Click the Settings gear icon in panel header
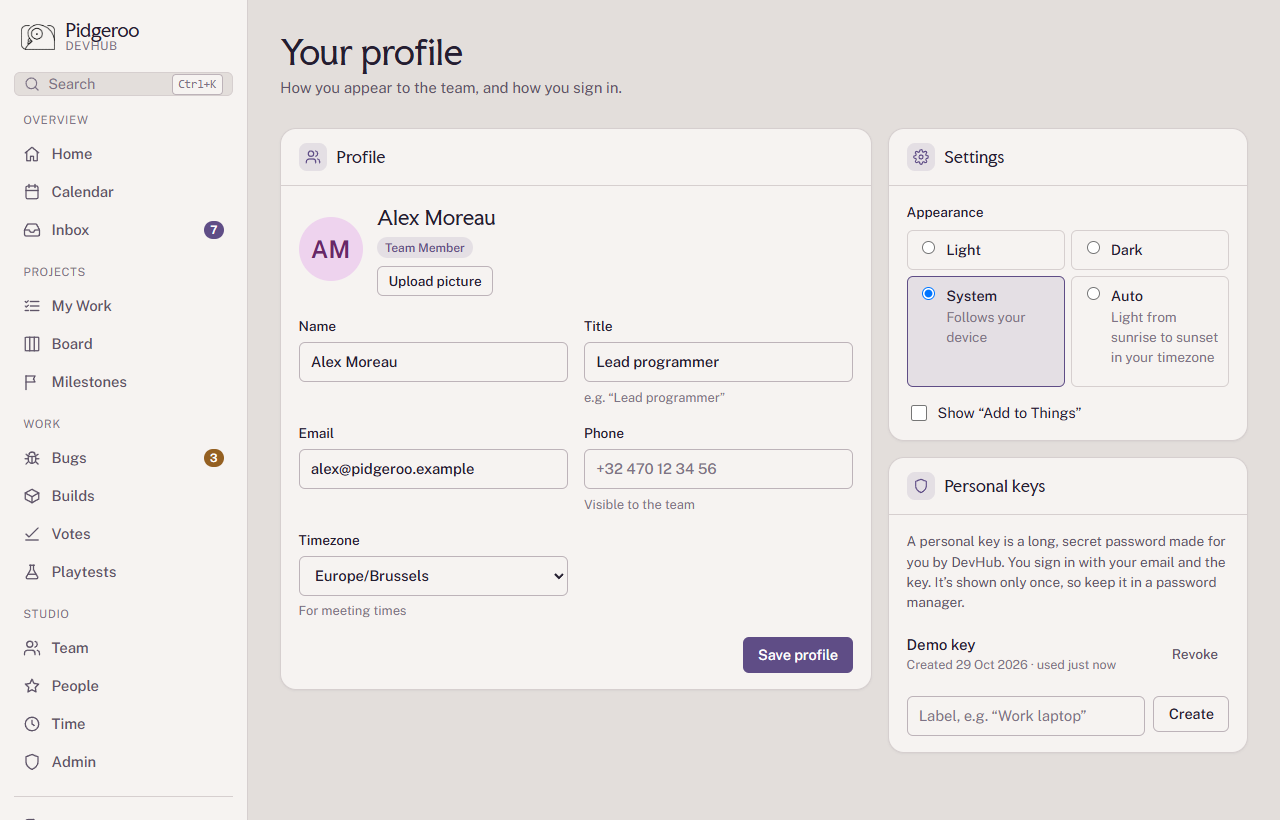1280x820 pixels. coord(921,157)
